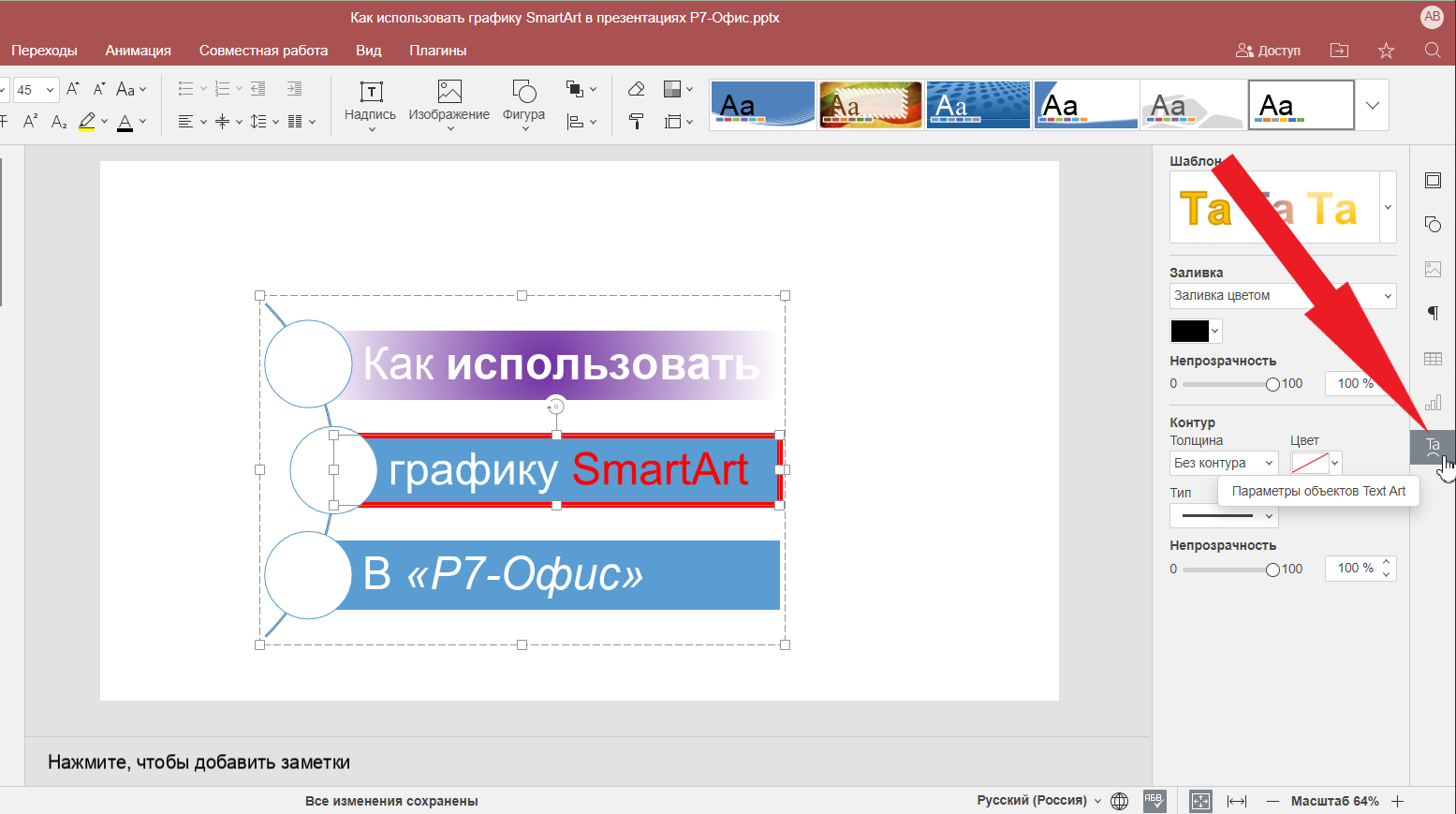Image resolution: width=1456 pixels, height=814 pixels.
Task: Switch to Совместная работа tab
Action: pyautogui.click(x=263, y=51)
